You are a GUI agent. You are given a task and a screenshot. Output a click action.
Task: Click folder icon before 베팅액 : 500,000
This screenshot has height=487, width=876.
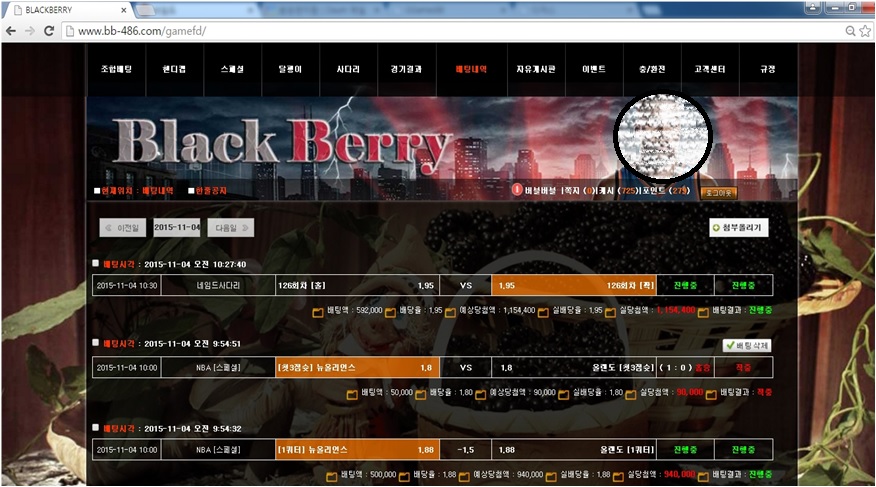[x=332, y=477]
